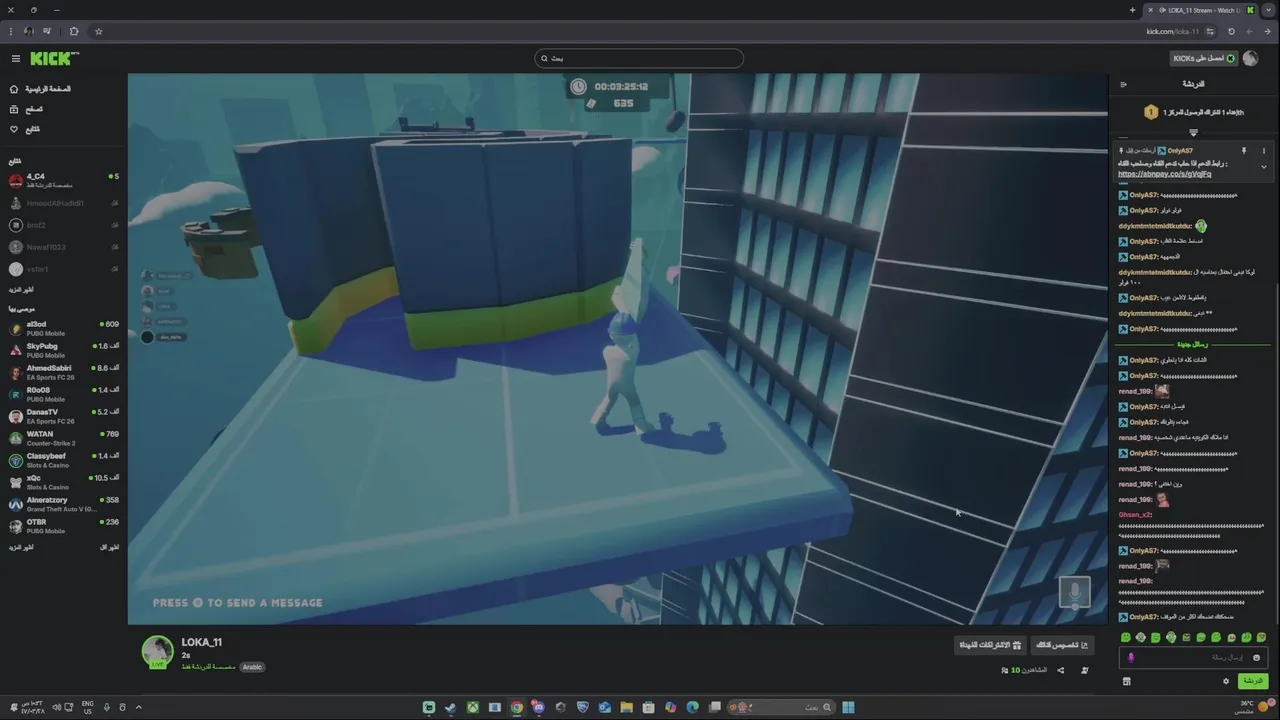Open the emoji picker in message box
Viewport: 1280px width, 720px height.
point(1257,657)
